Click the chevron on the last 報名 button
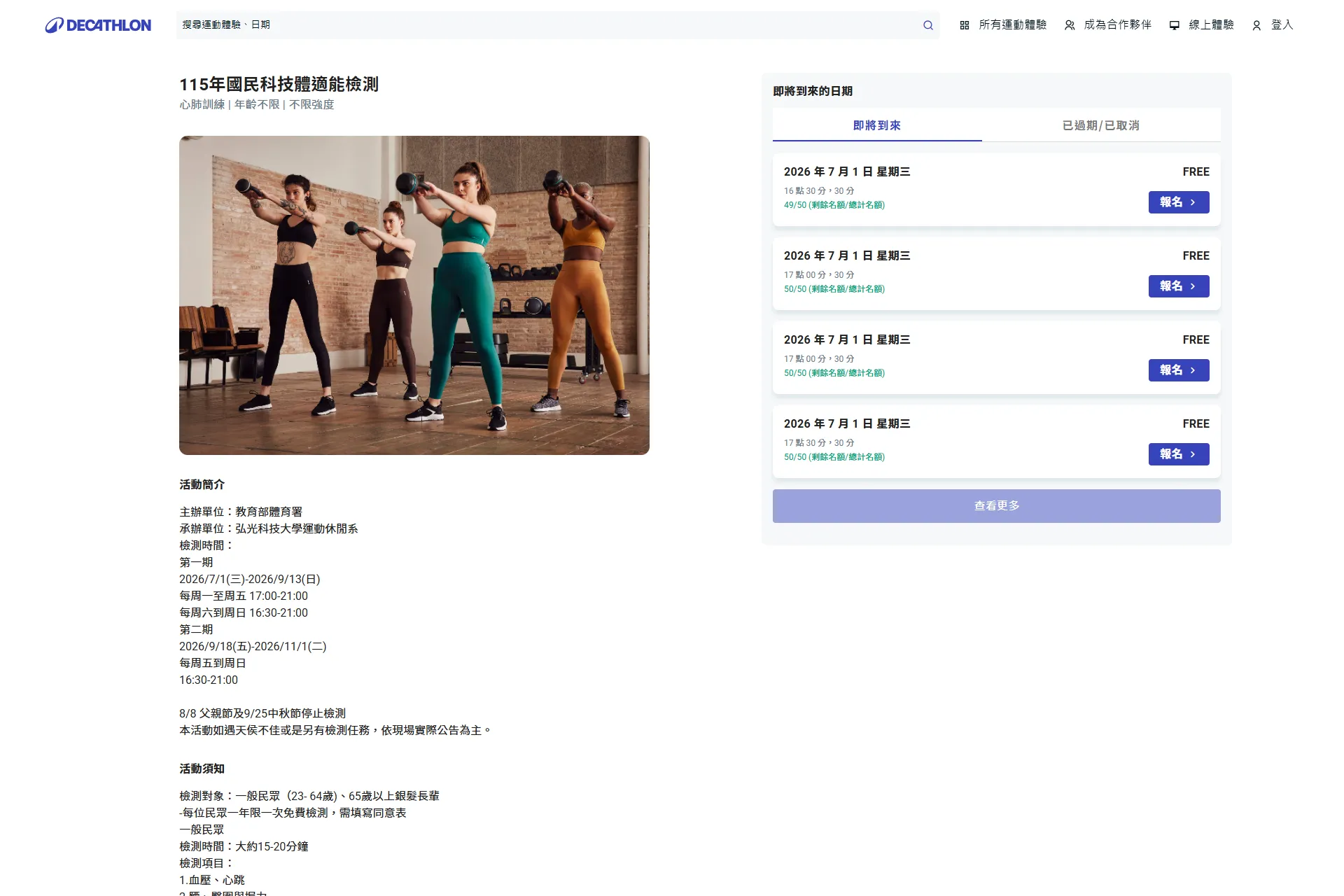The width and height of the screenshot is (1344, 896). (1193, 454)
